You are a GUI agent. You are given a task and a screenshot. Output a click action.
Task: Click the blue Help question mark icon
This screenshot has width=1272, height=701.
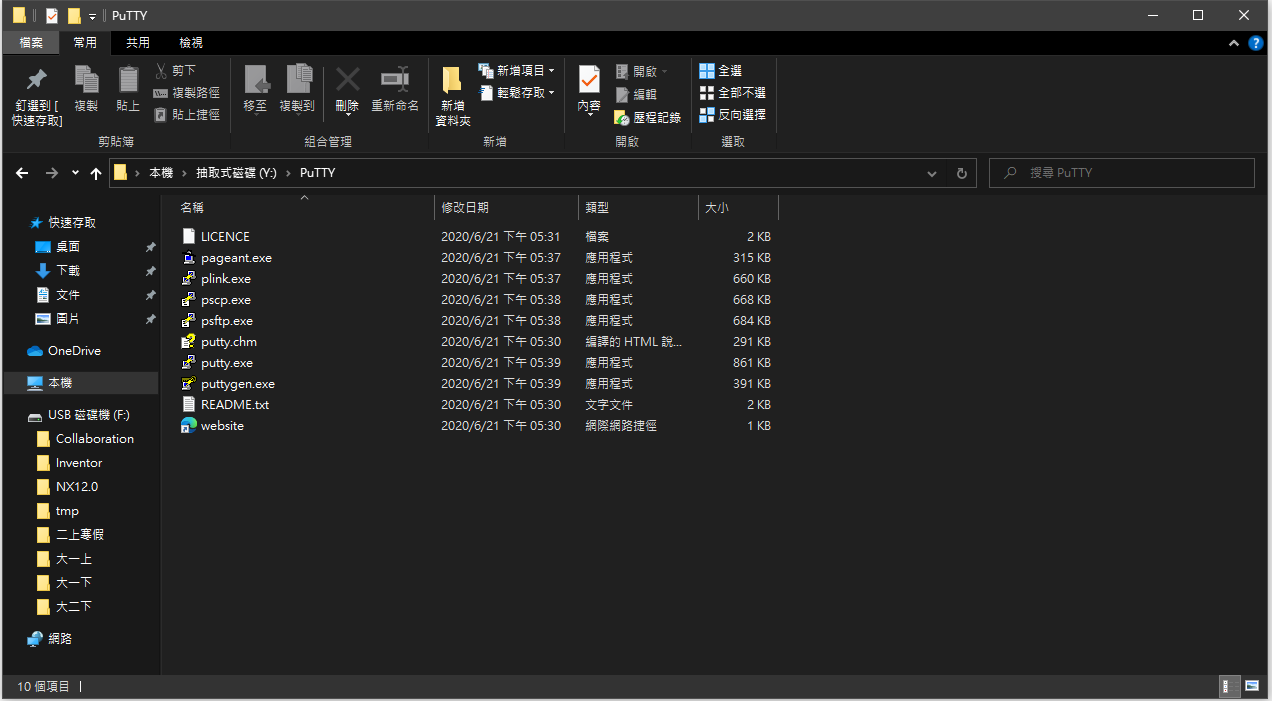(x=1256, y=43)
